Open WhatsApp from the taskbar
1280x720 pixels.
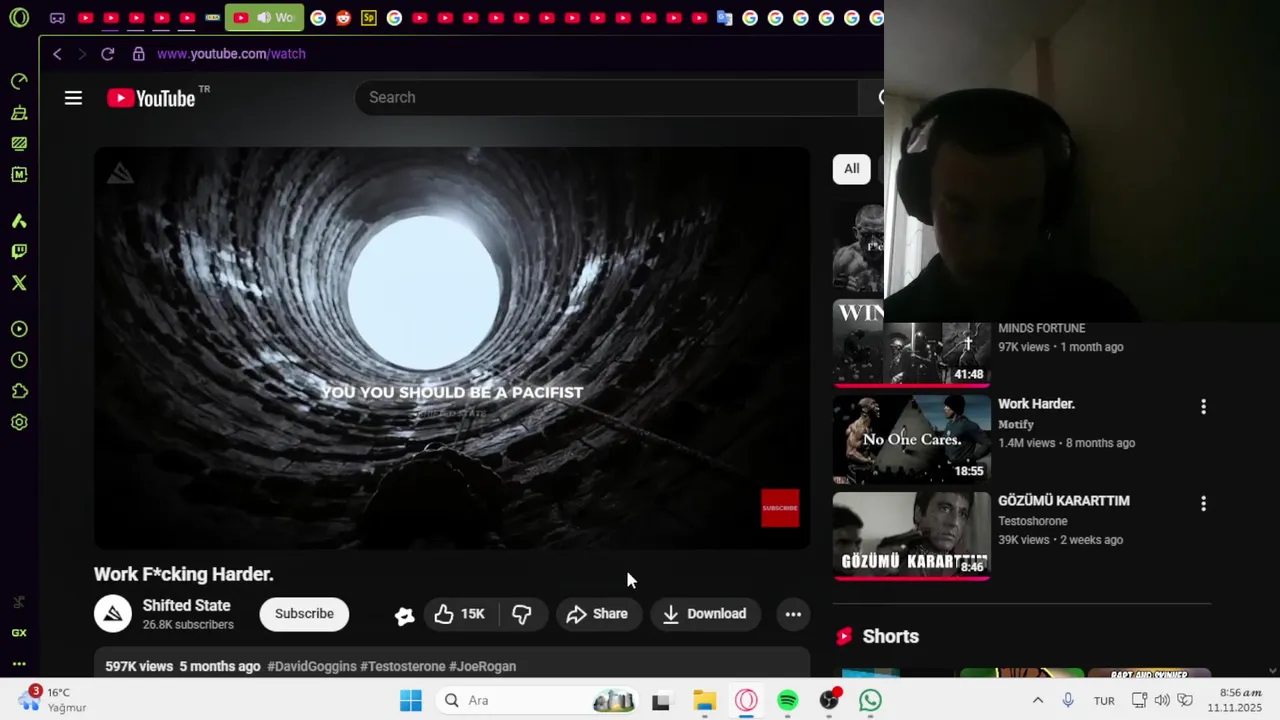871,700
